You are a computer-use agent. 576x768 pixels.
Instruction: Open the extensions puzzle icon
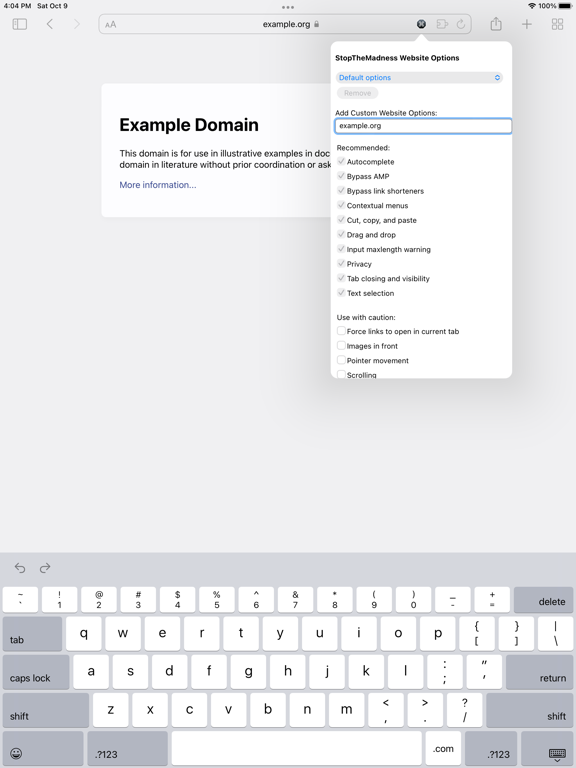(442, 24)
